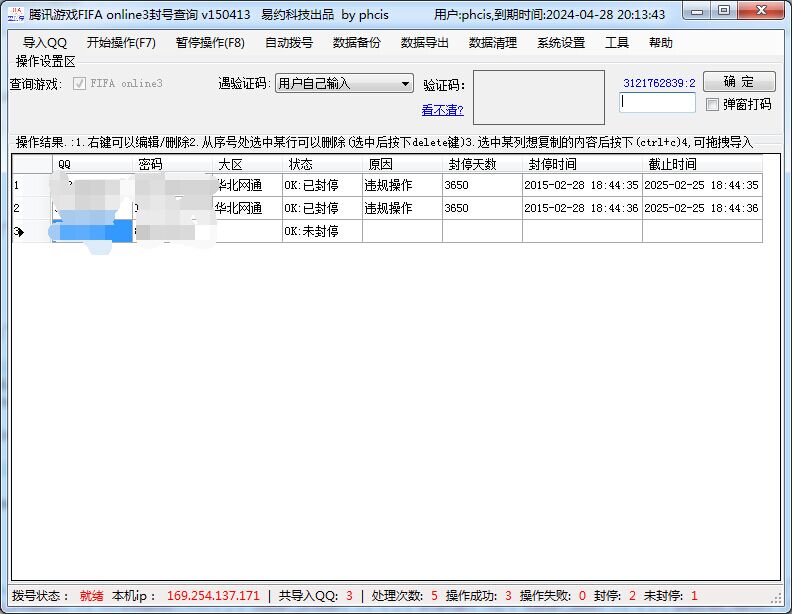This screenshot has height=614, width=792.
Task: Minimize the application window
Action: (x=697, y=11)
